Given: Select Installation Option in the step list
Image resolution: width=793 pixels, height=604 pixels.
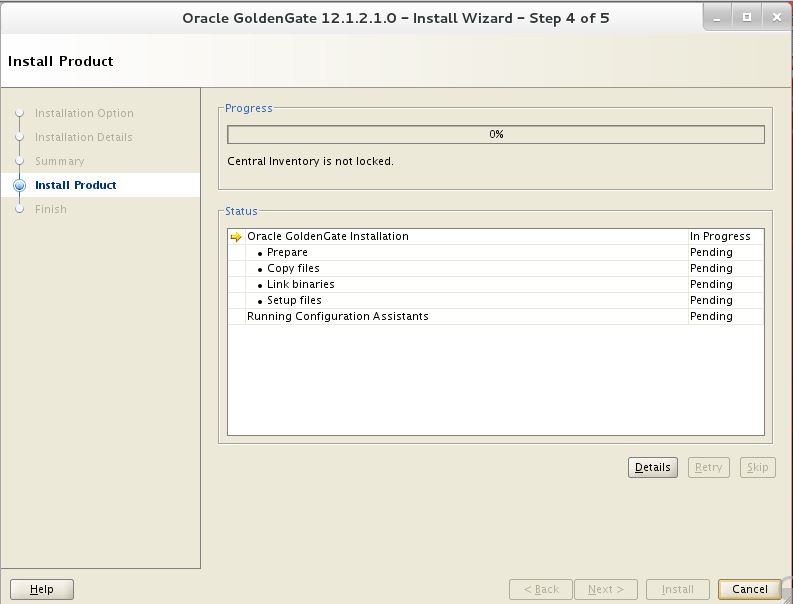Looking at the screenshot, I should pos(84,113).
